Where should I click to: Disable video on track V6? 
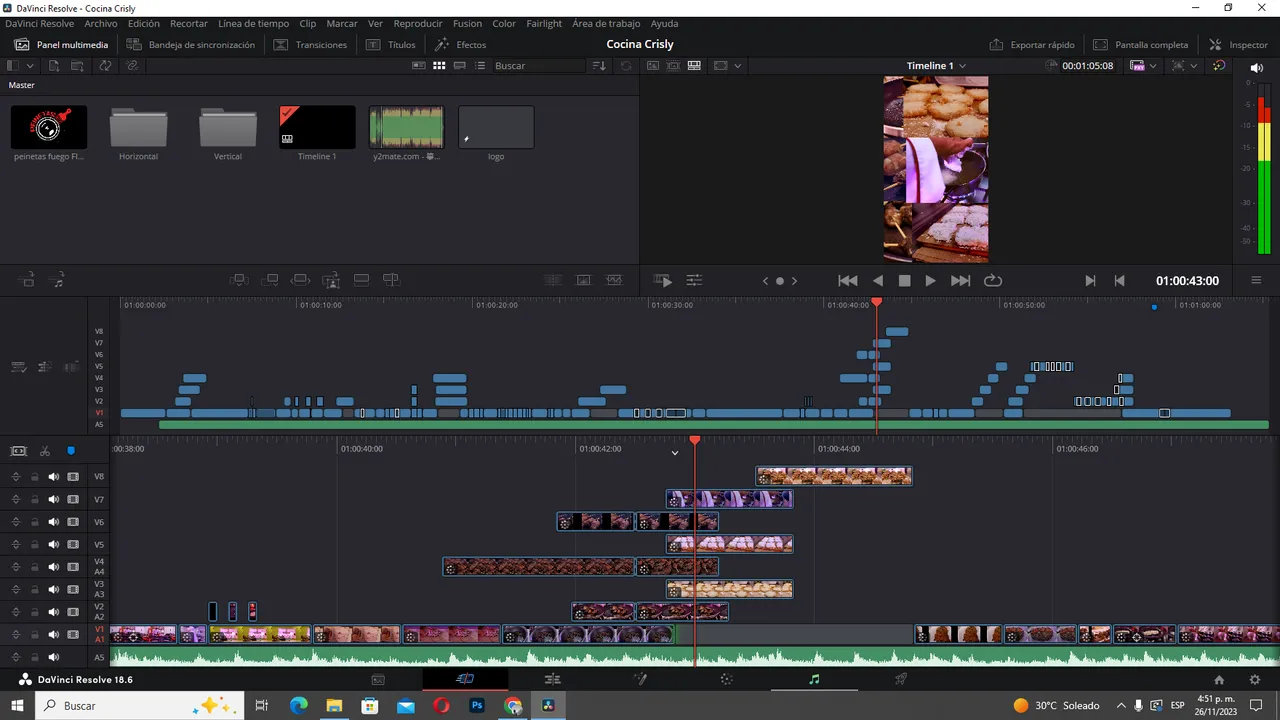pyautogui.click(x=73, y=523)
